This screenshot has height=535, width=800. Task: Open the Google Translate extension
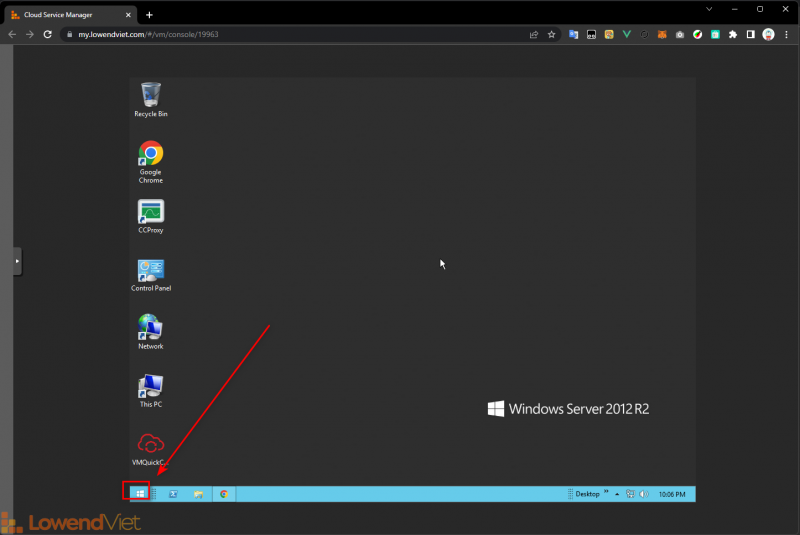click(x=573, y=34)
